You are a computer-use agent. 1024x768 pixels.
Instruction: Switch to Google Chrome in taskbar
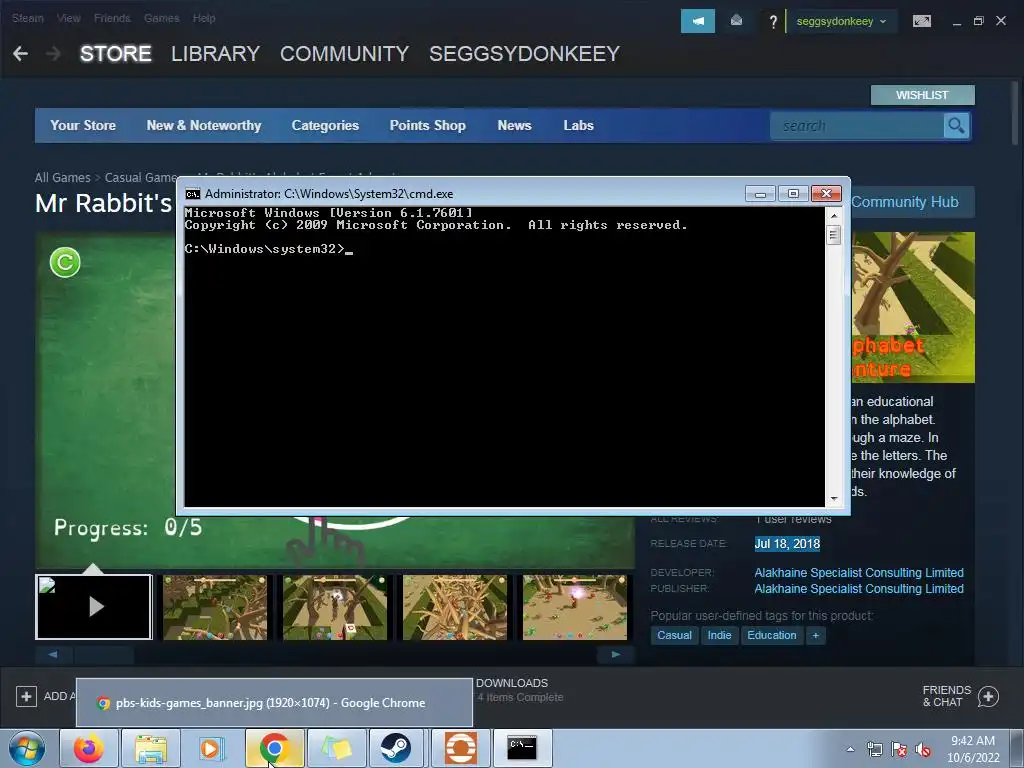coord(274,748)
